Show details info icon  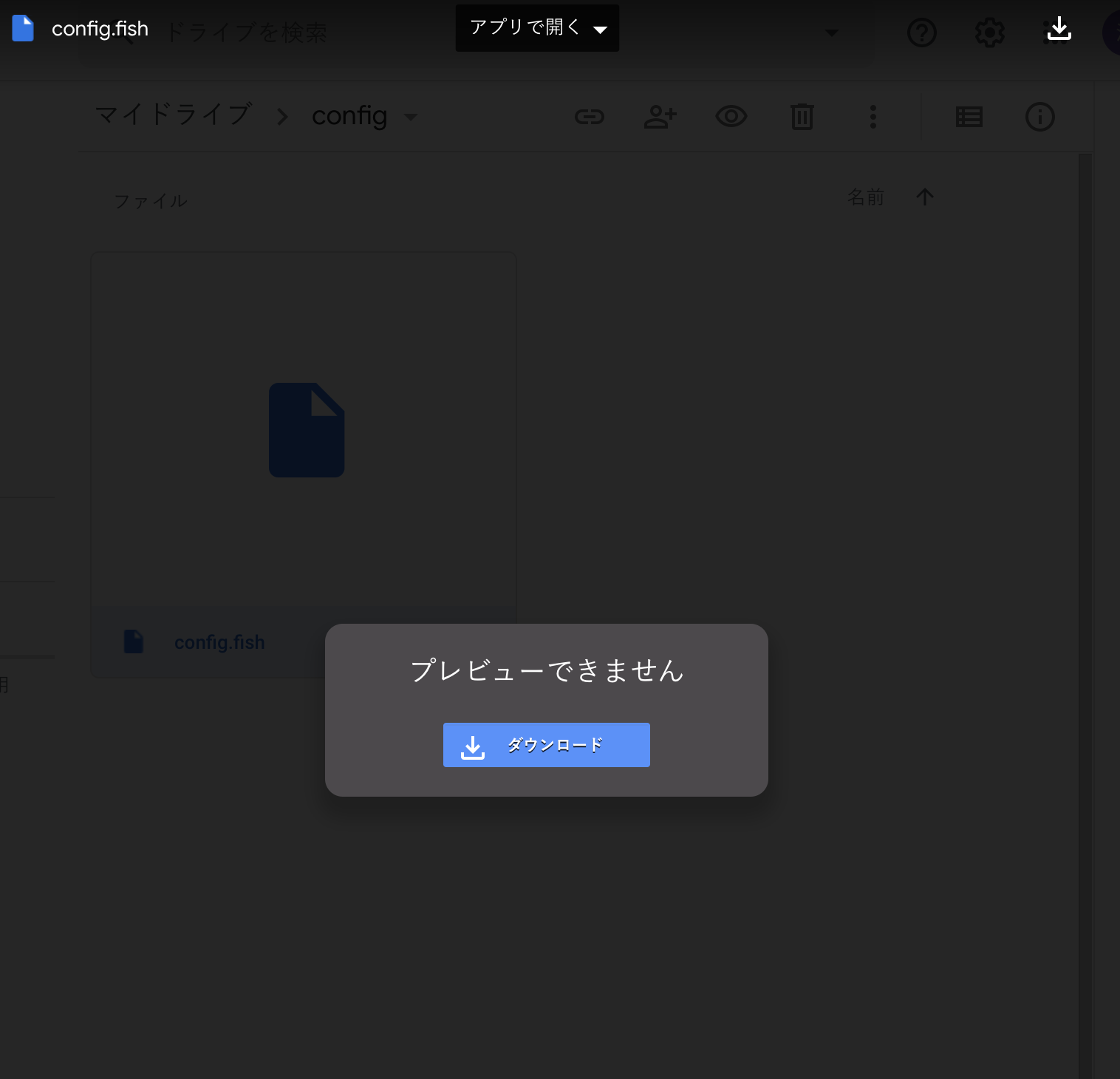point(1039,117)
